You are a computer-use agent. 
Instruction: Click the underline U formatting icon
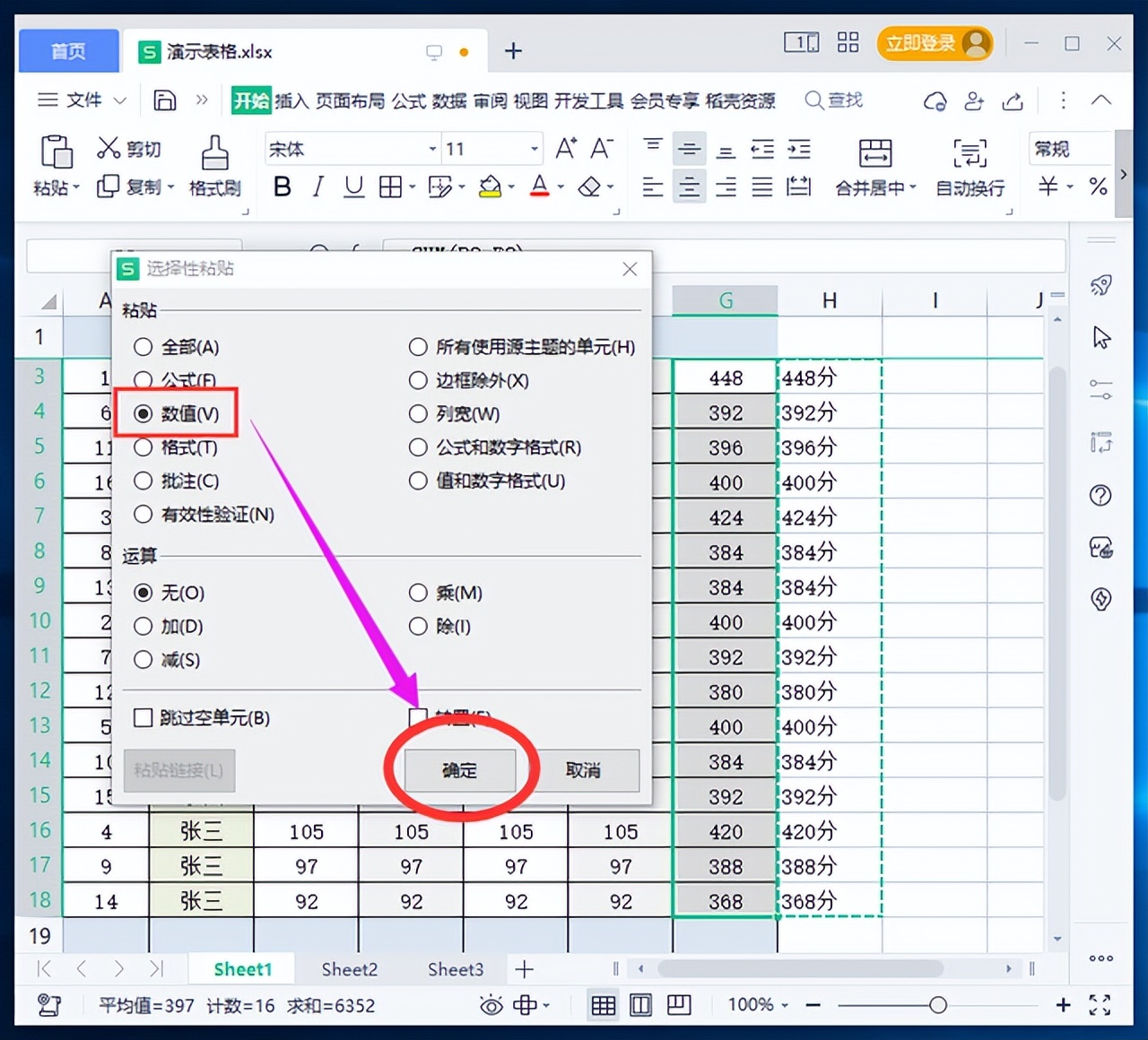click(x=353, y=186)
